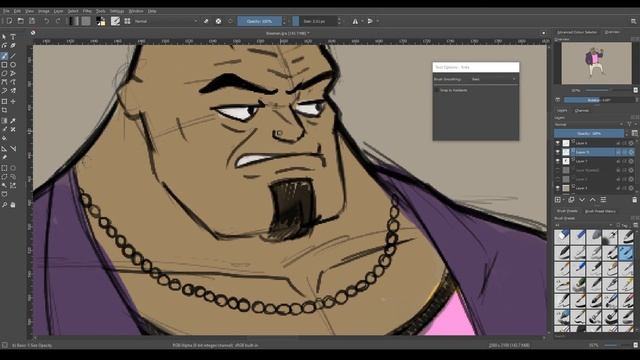Select the Rectangular Selection tool
This screenshot has width=640, height=360.
[4, 168]
